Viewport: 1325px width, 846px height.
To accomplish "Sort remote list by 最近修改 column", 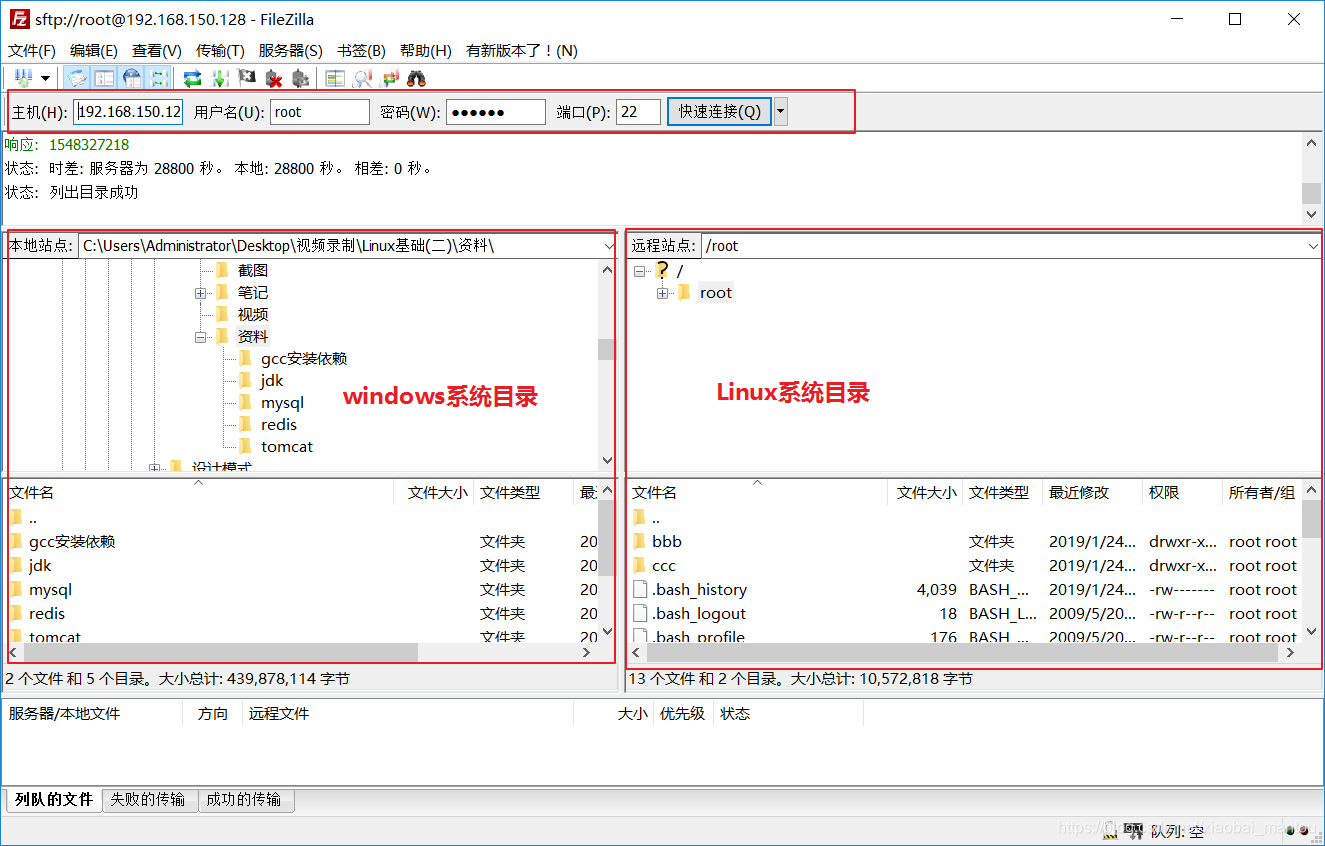I will click(x=1092, y=492).
